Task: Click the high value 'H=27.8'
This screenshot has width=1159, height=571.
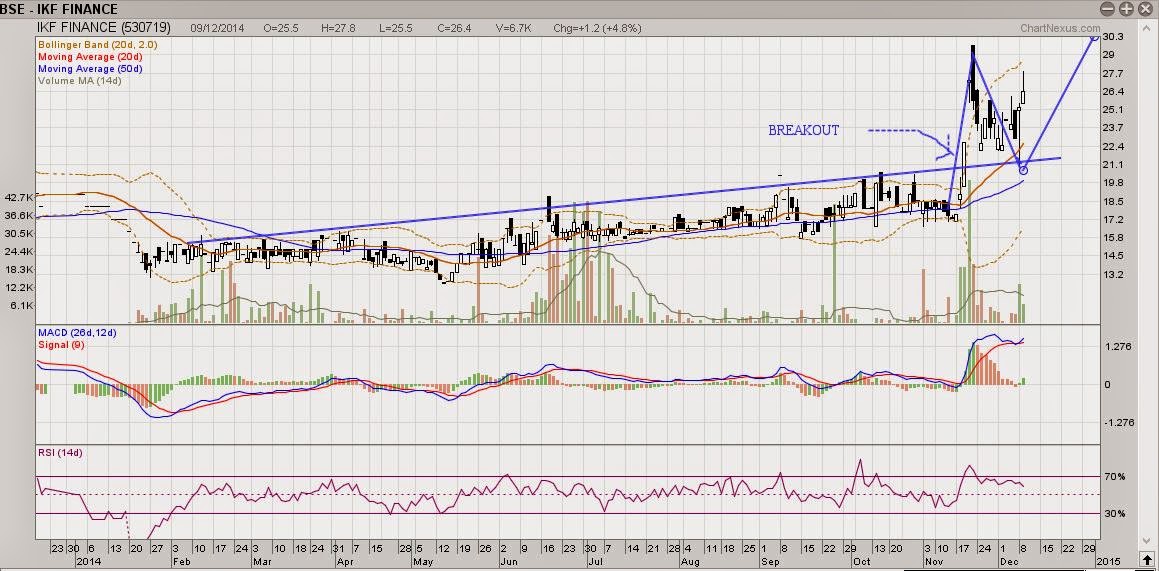Action: pyautogui.click(x=339, y=28)
